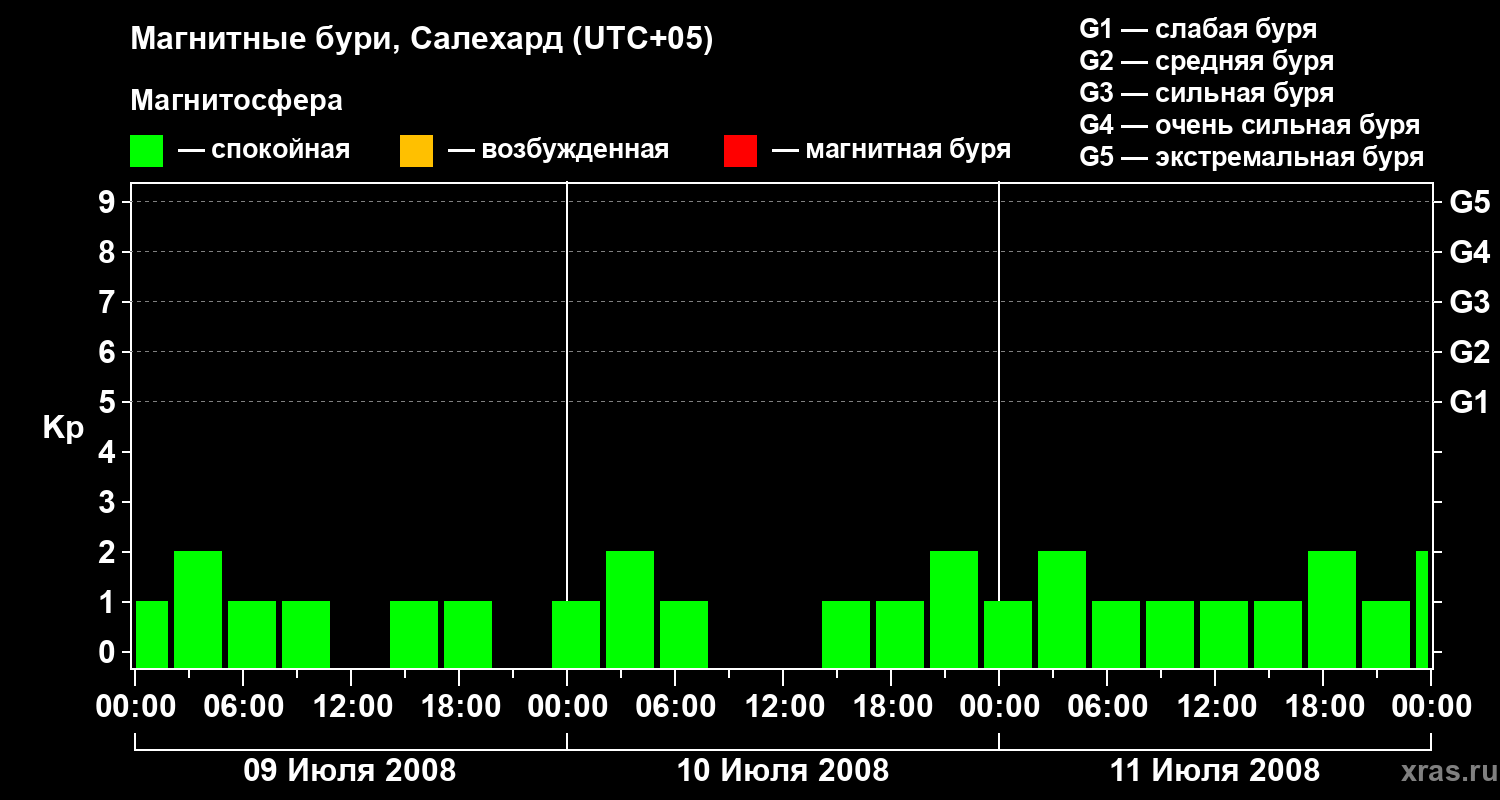Click the 'Магнитосфера' legend heading
Viewport: 1500px width, 800px height.
pyautogui.click(x=237, y=101)
